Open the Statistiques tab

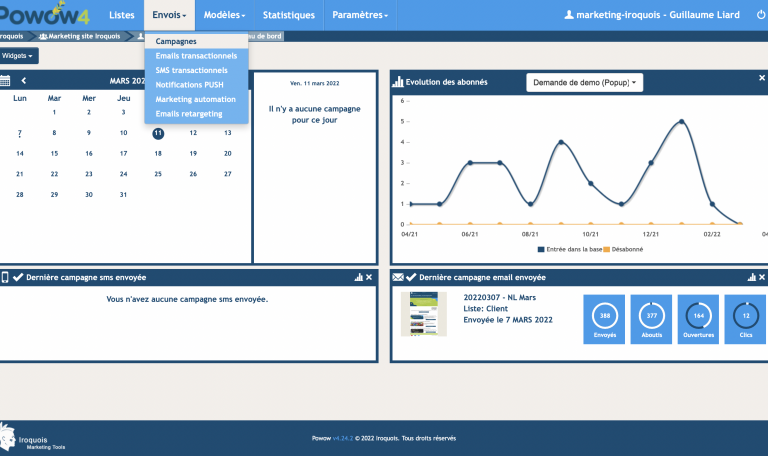point(288,15)
